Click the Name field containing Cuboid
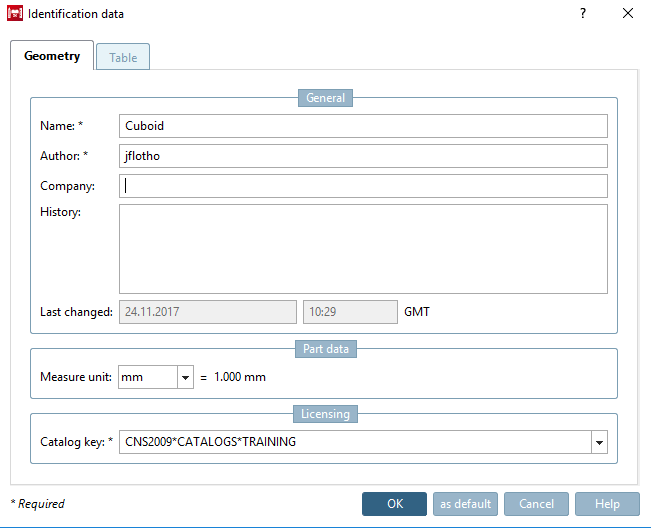 click(363, 126)
